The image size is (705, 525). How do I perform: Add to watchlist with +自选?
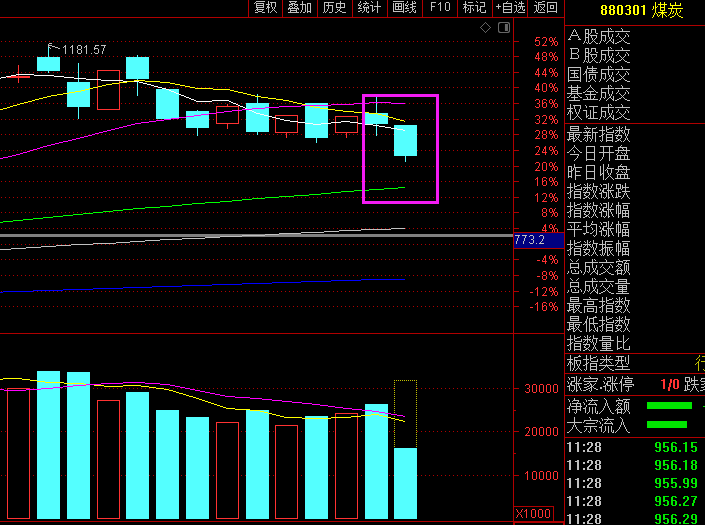point(510,8)
